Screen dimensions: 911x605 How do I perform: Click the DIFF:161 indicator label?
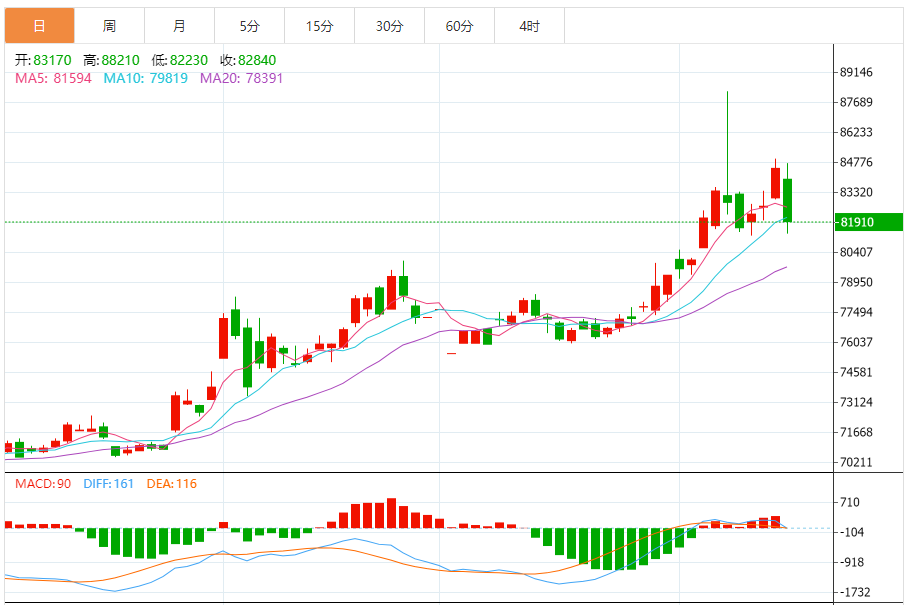point(108,484)
